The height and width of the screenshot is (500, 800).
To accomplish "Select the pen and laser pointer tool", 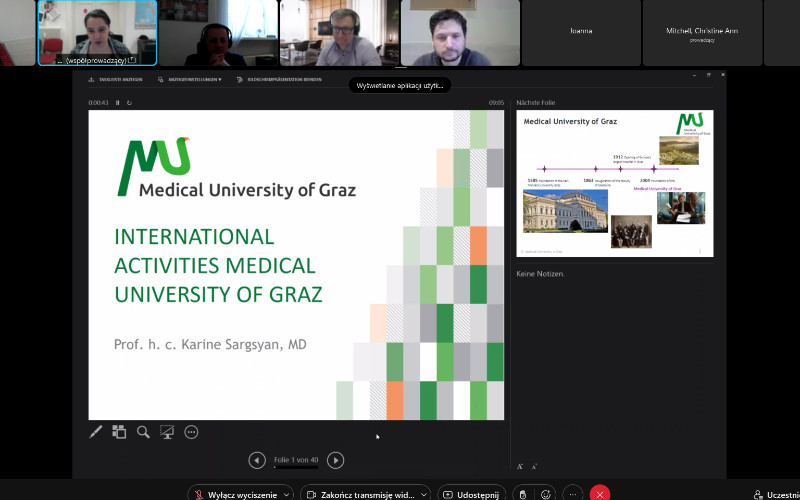I will (x=97, y=432).
